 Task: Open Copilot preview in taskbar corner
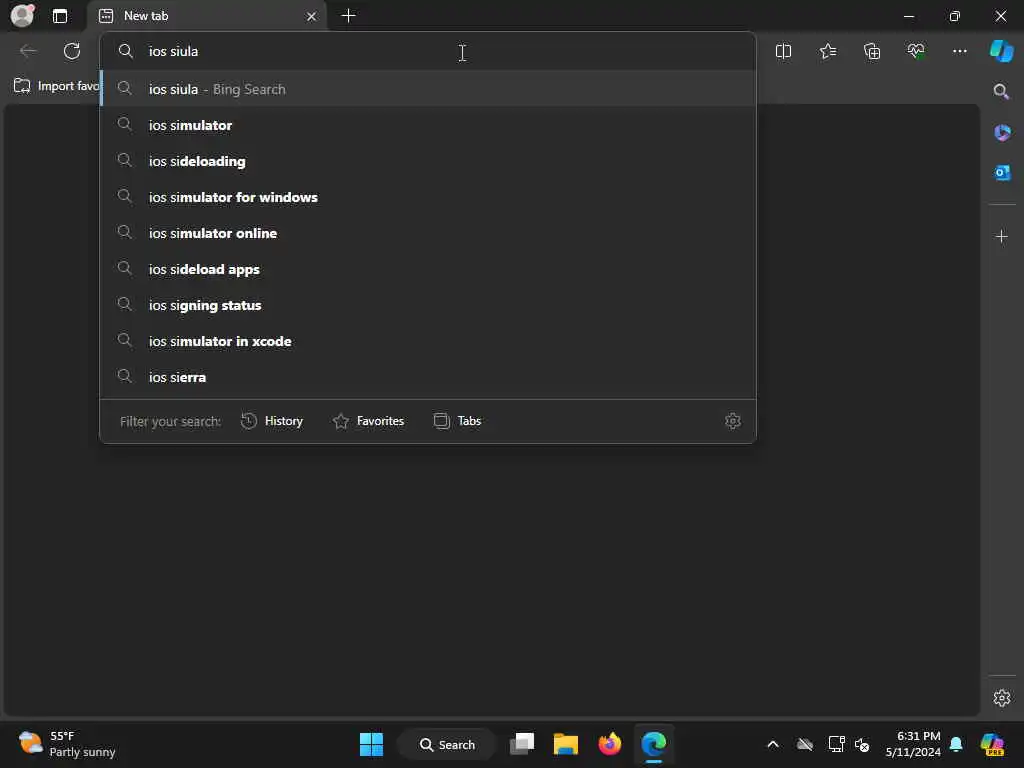[992, 744]
